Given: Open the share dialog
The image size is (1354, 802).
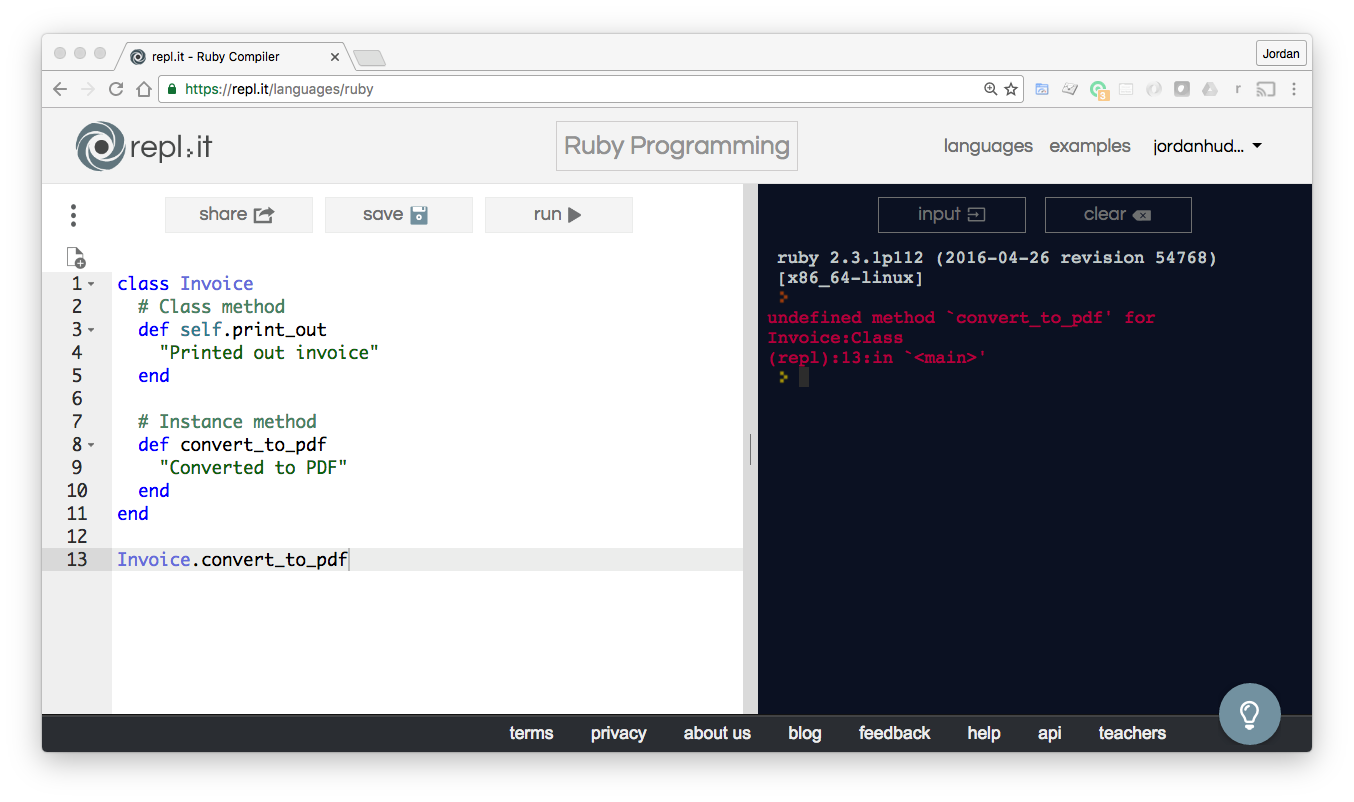Looking at the screenshot, I should (238, 214).
